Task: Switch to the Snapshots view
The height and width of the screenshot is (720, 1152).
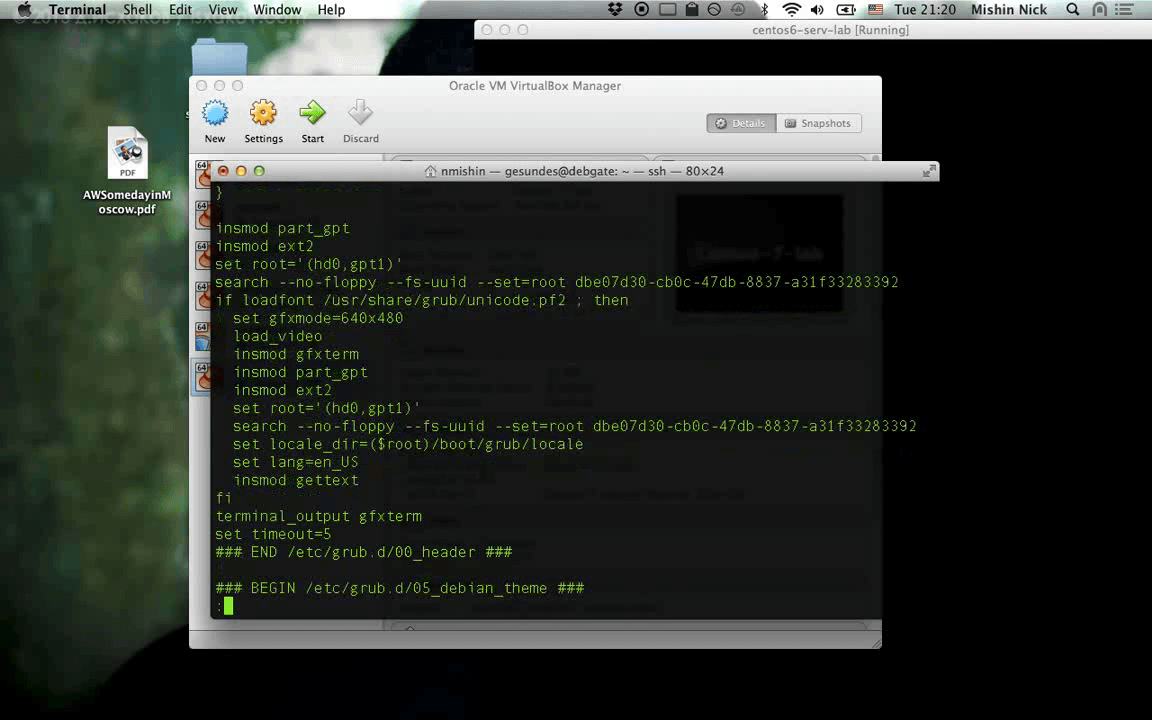Action: (x=818, y=123)
